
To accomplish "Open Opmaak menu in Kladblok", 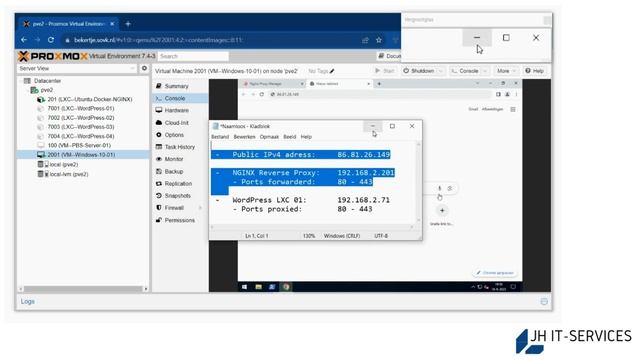I will 269,137.
